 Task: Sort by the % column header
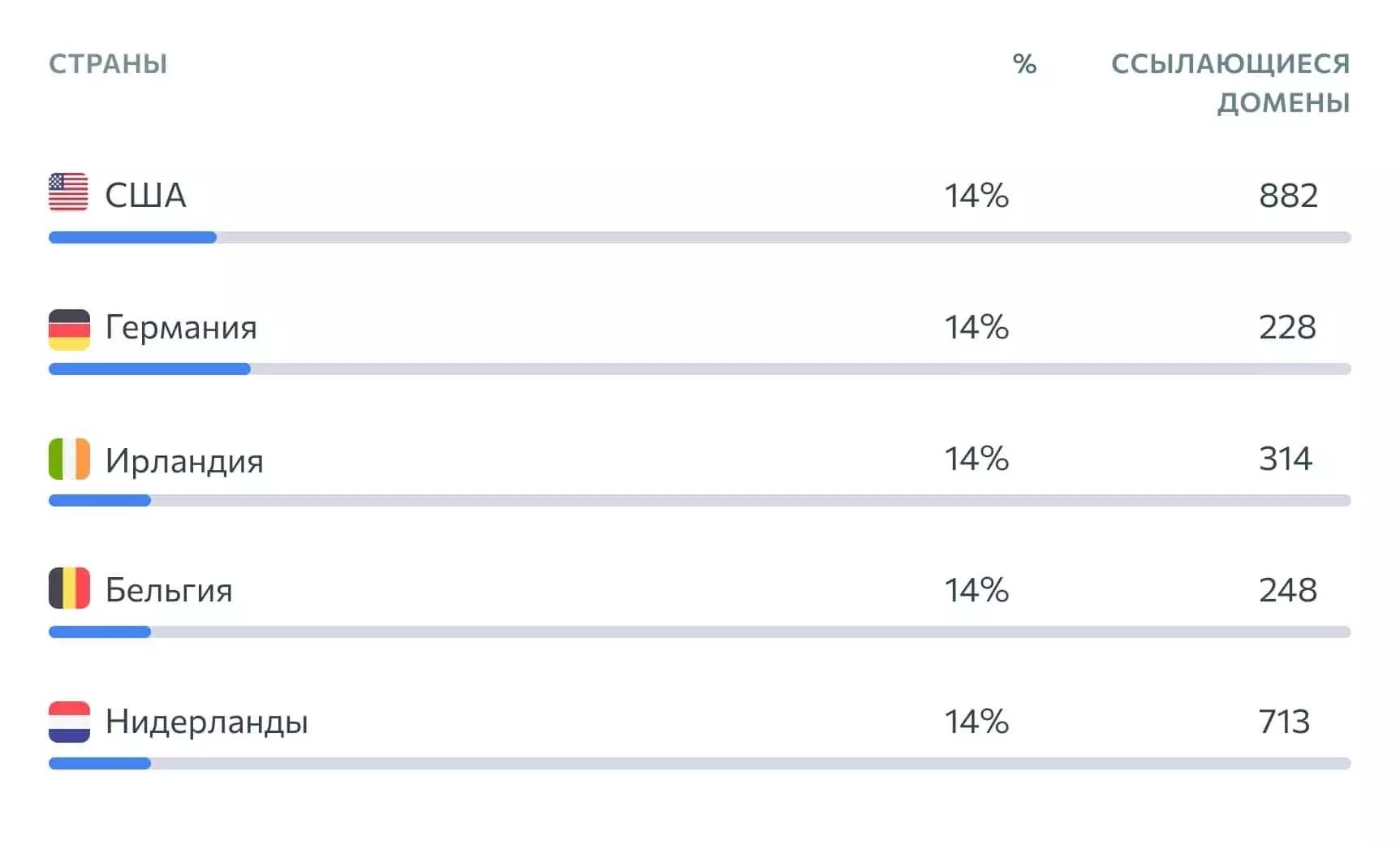tap(1024, 63)
